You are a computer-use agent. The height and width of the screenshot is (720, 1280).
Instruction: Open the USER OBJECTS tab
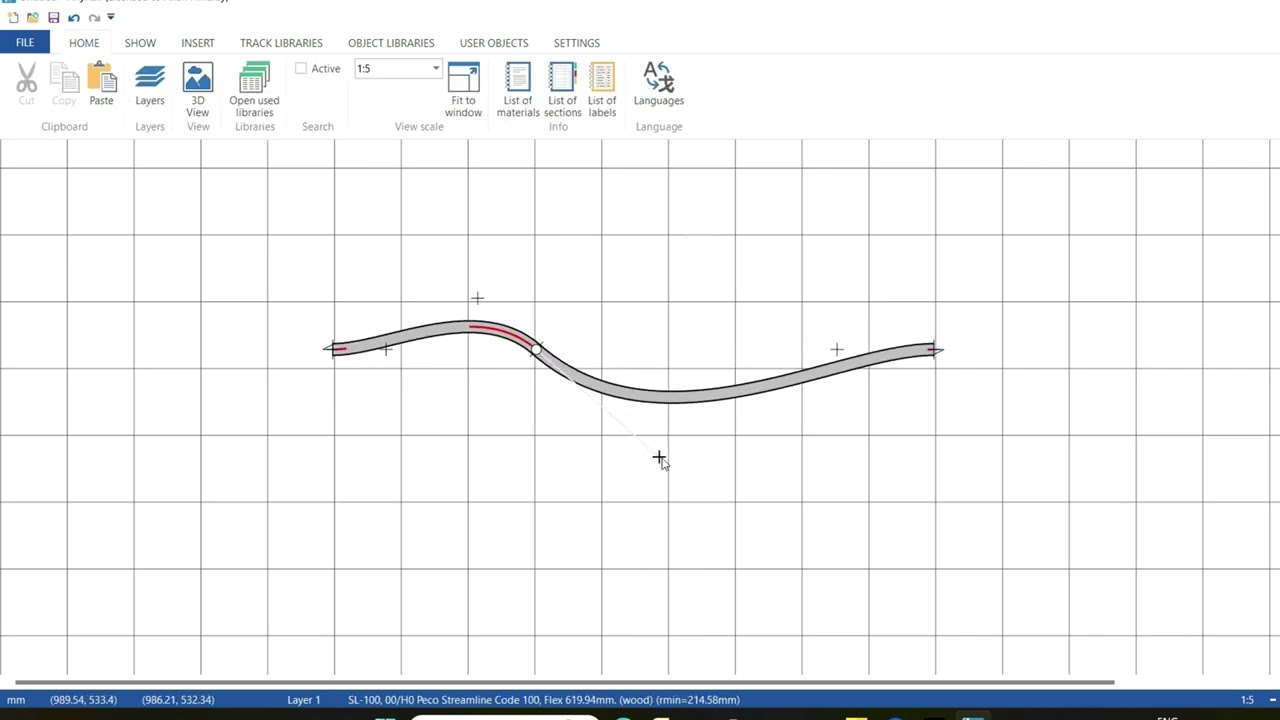point(494,43)
